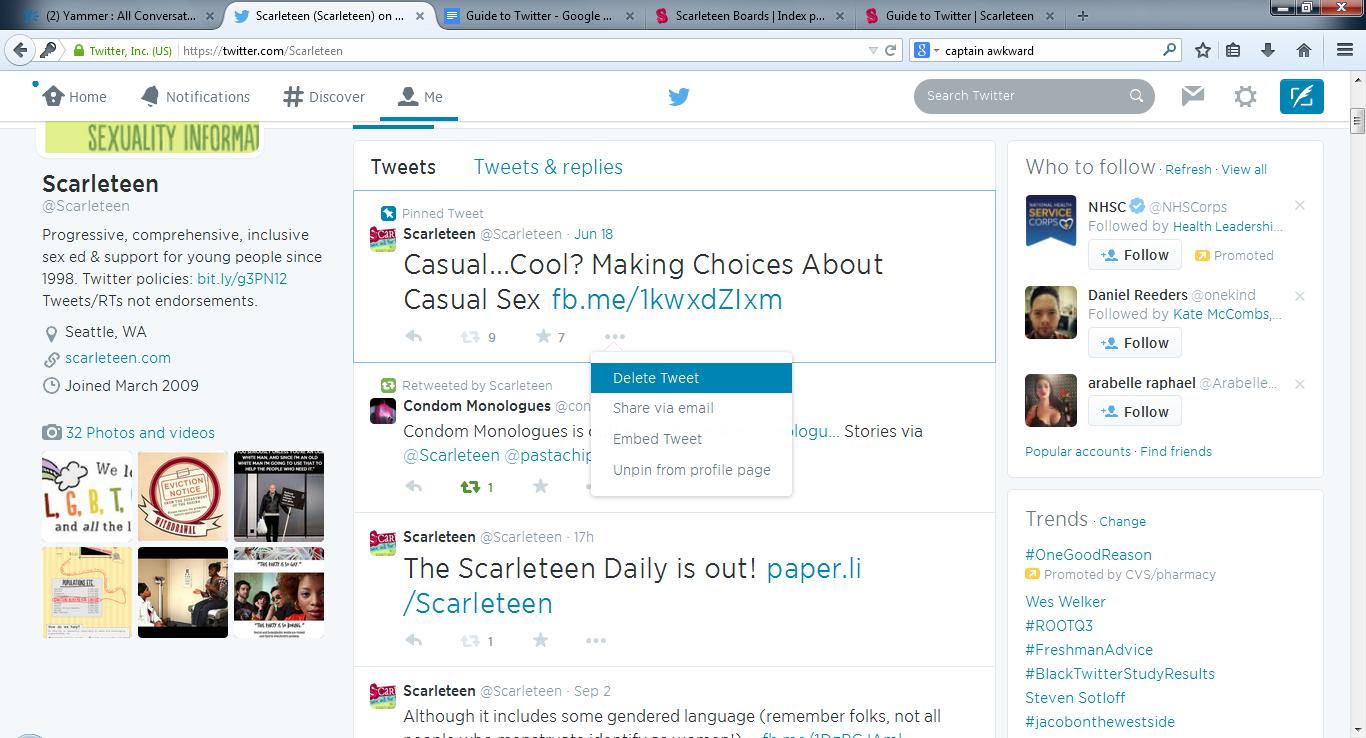
Task: Follow NHSC account
Action: pyautogui.click(x=1135, y=255)
